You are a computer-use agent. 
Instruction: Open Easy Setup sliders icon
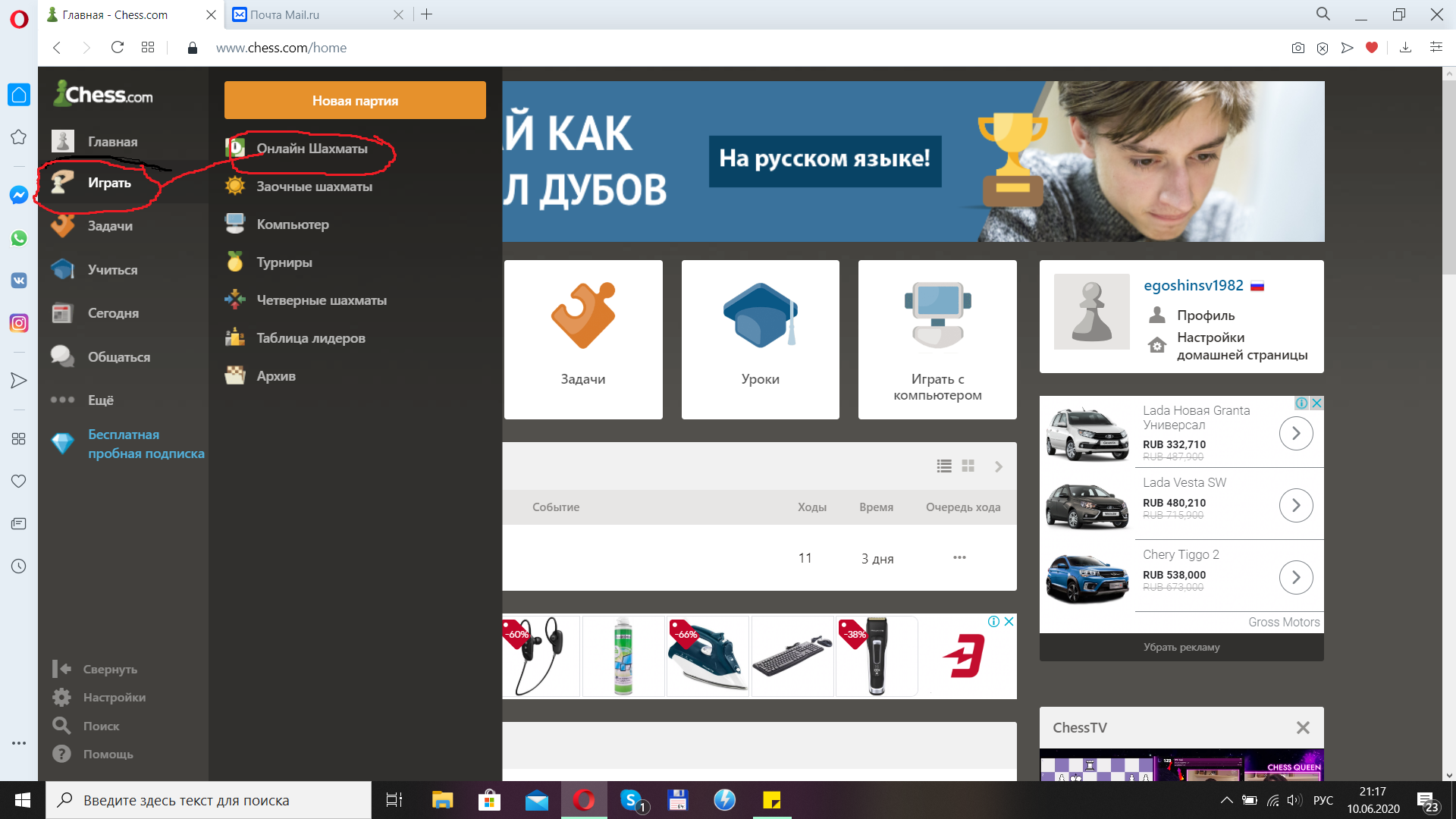click(x=1436, y=47)
